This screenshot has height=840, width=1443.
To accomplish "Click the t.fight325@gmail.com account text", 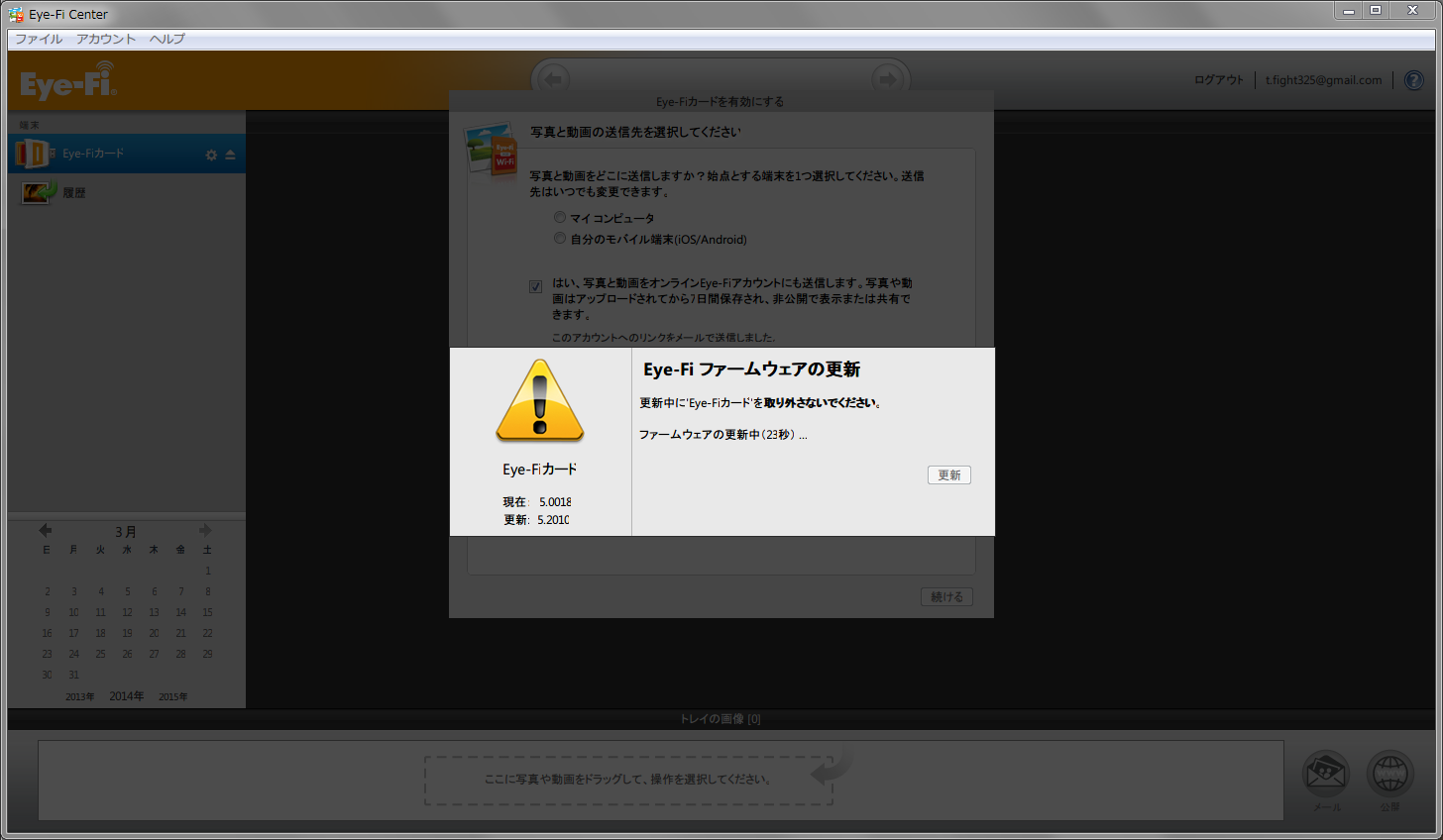I will 1323,80.
